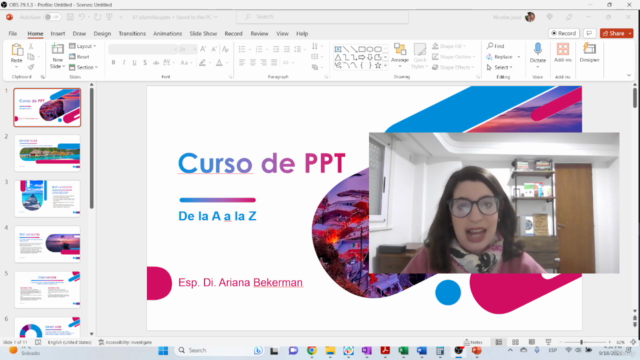
Task: Expand the Section dropdown
Action: pyautogui.click(x=84, y=67)
